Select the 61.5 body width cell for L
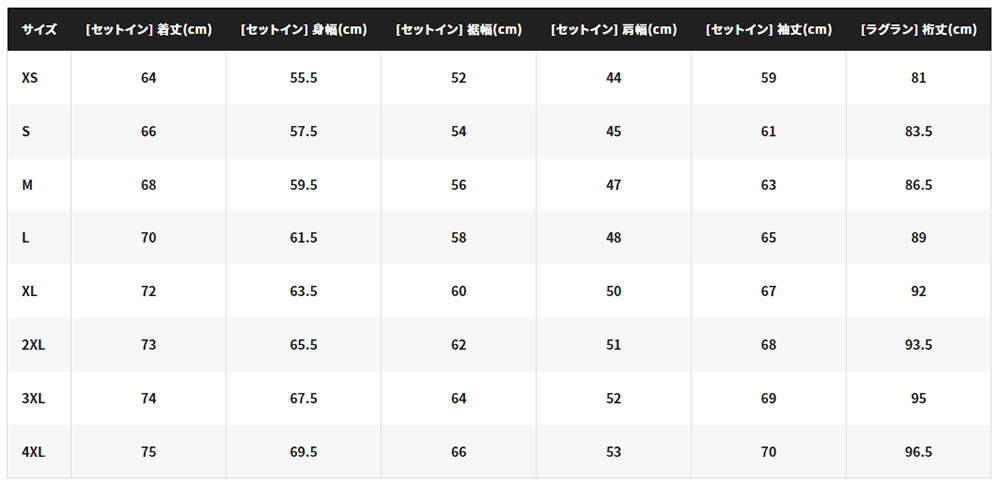The width and height of the screenshot is (1000, 487). [x=304, y=238]
